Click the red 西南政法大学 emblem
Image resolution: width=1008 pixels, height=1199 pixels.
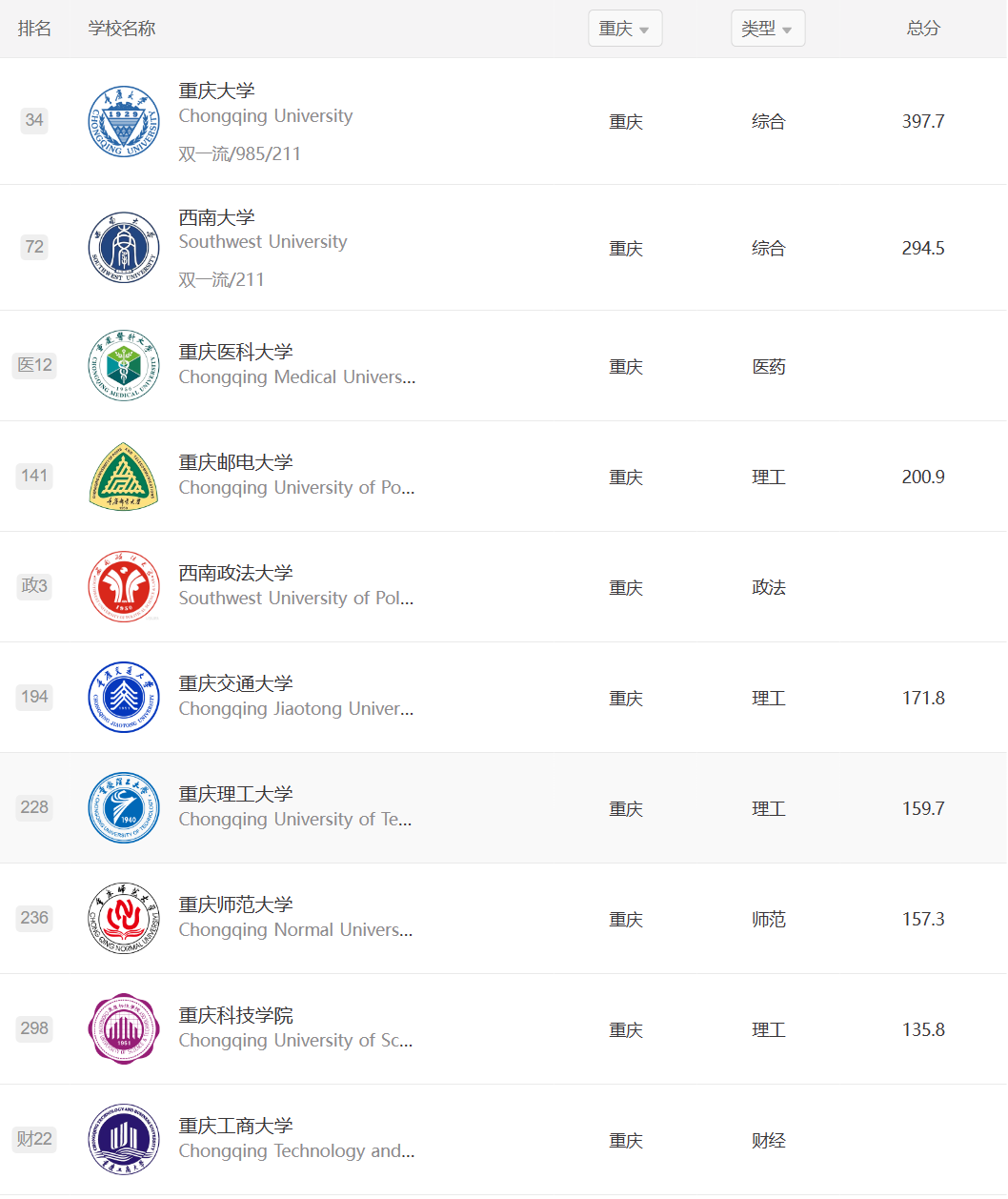[x=124, y=587]
